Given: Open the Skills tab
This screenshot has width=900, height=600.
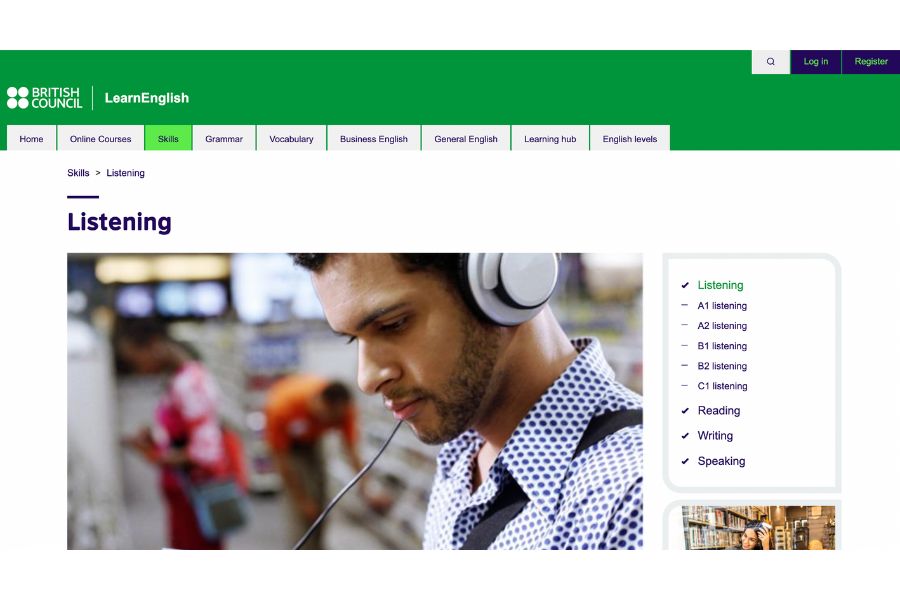Looking at the screenshot, I should [x=168, y=138].
